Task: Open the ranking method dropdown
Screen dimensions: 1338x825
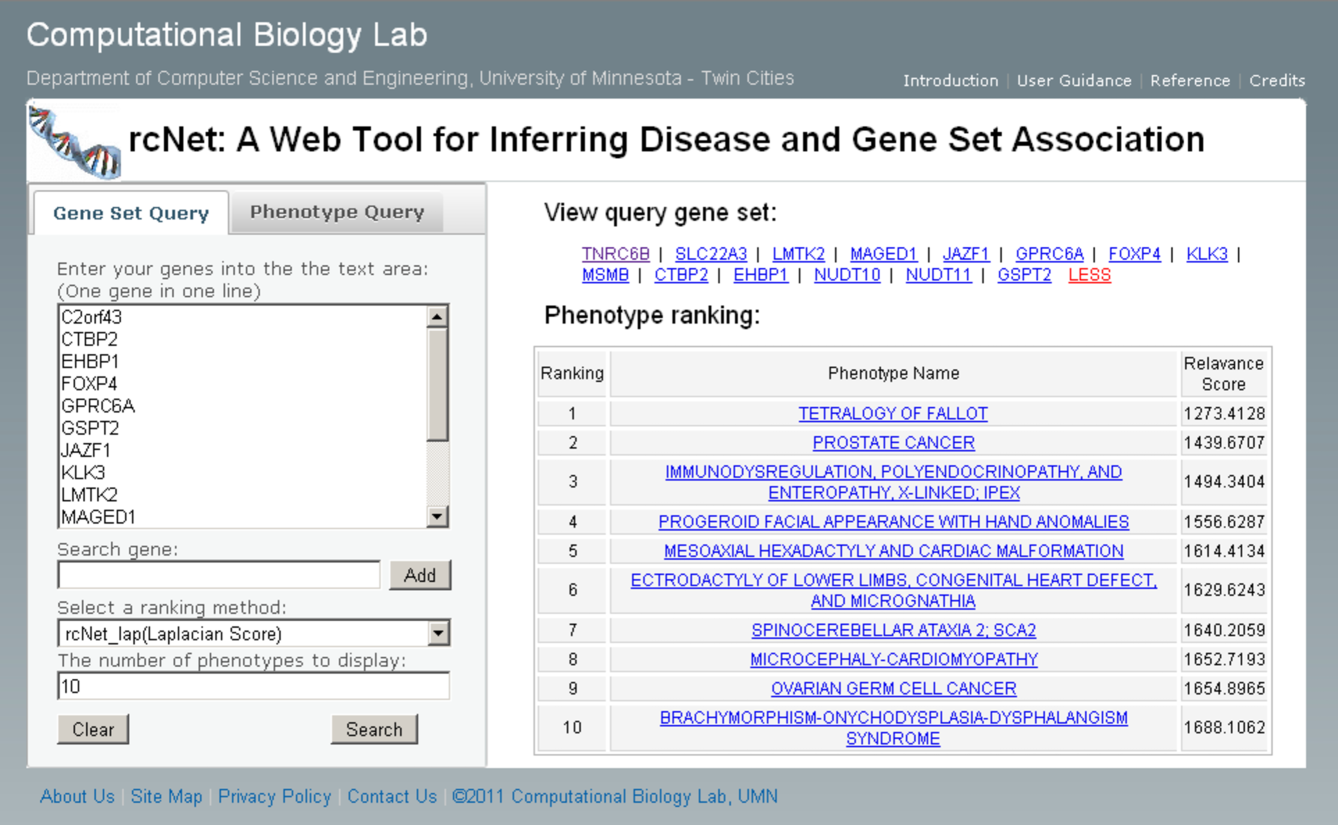Action: pyautogui.click(x=438, y=633)
